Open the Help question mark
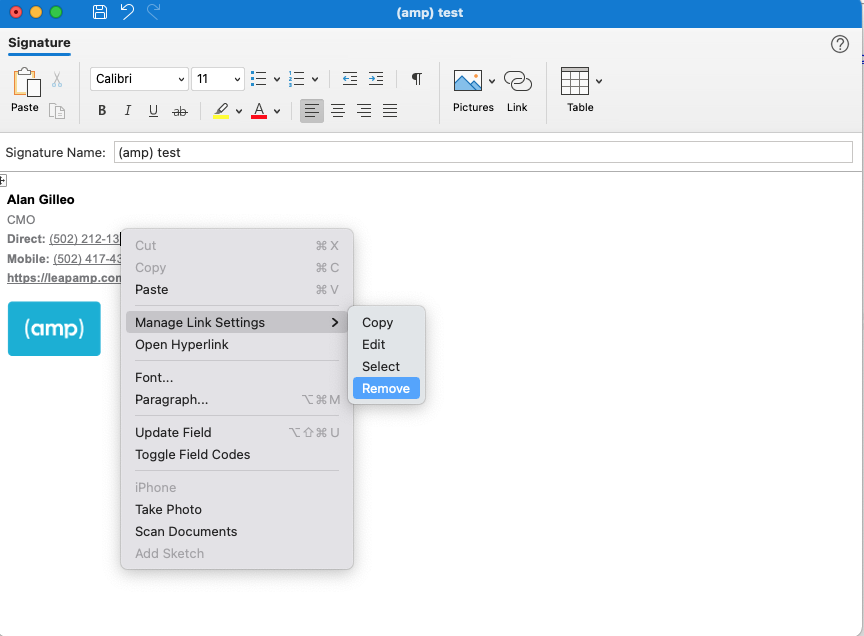Image resolution: width=864 pixels, height=636 pixels. tap(840, 44)
